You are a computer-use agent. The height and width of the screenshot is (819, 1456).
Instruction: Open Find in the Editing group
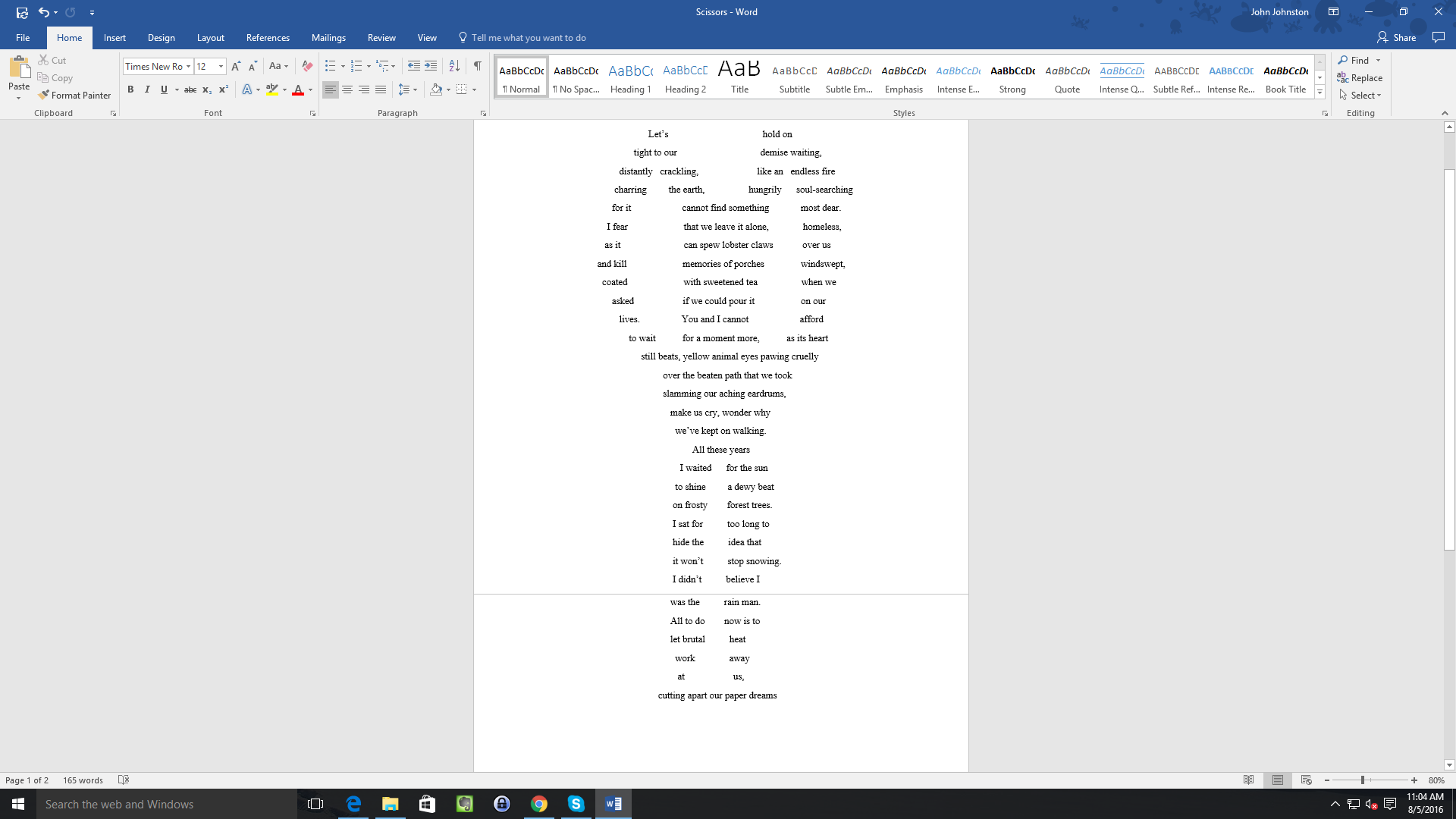[x=1354, y=60]
